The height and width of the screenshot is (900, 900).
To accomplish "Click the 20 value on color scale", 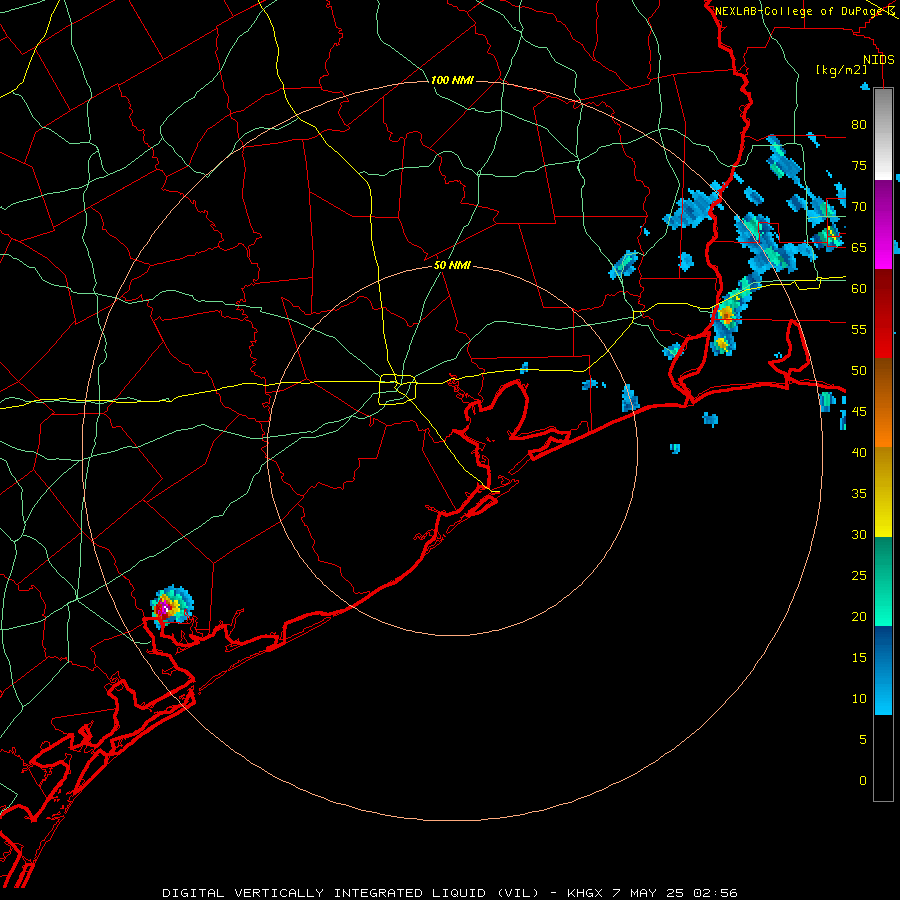I will pyautogui.click(x=859, y=616).
